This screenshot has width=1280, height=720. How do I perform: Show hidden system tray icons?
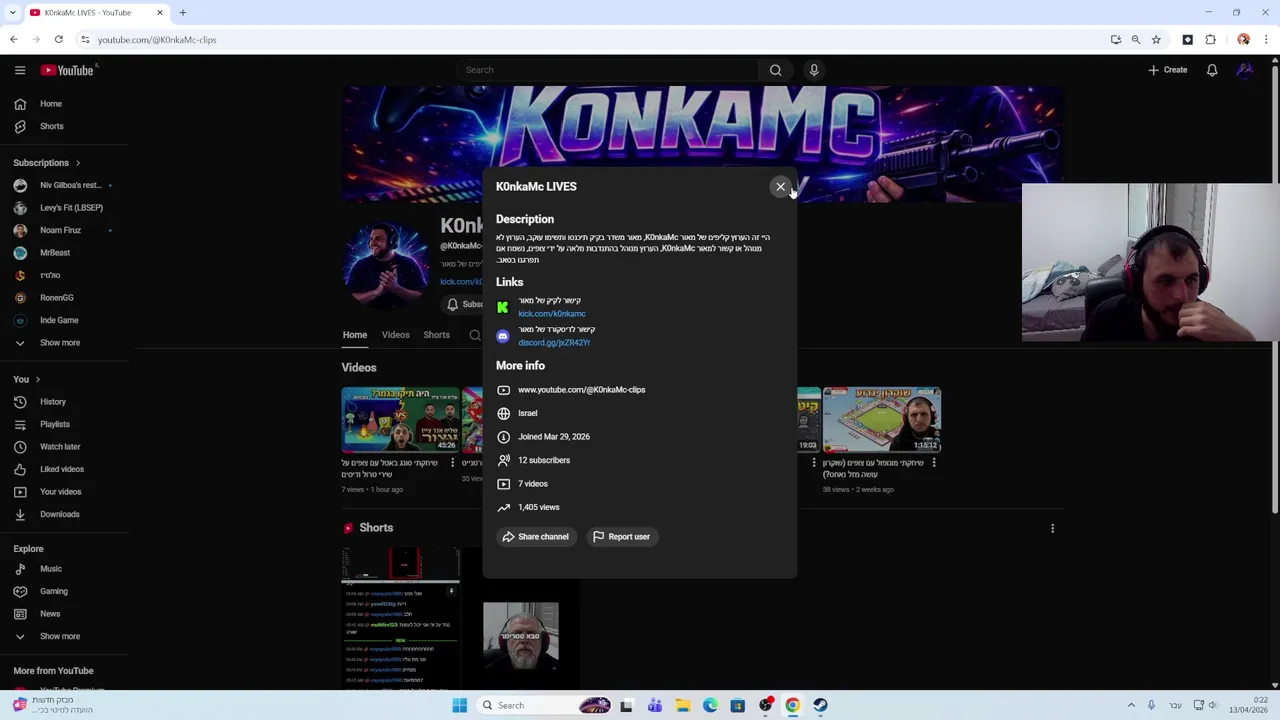pyautogui.click(x=1131, y=706)
